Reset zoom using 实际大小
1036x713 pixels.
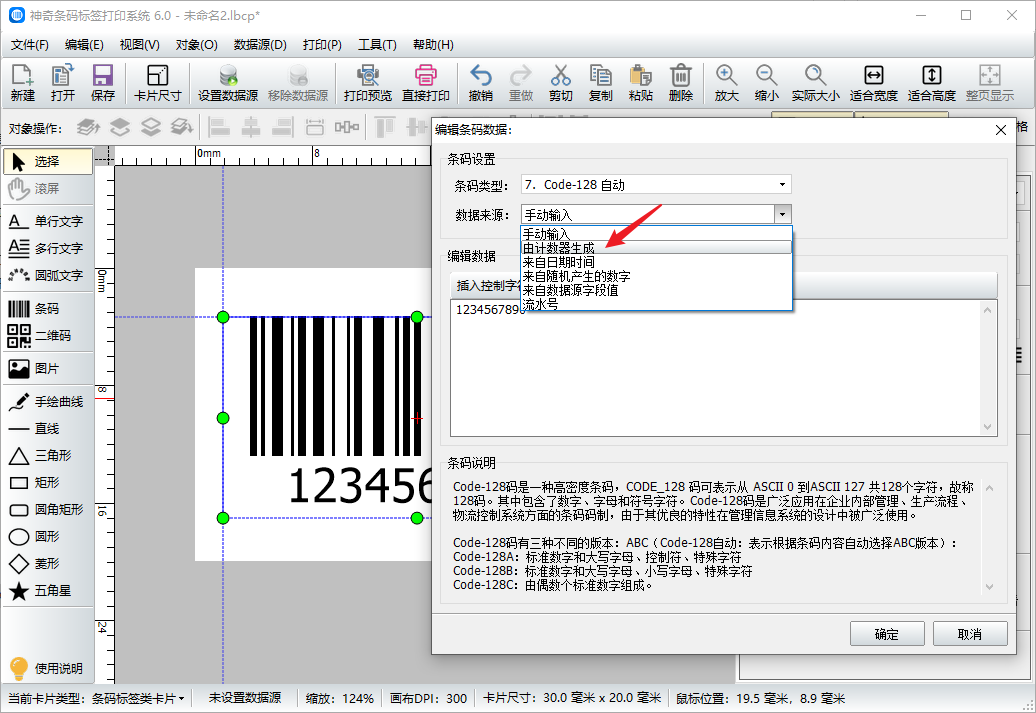pos(816,83)
